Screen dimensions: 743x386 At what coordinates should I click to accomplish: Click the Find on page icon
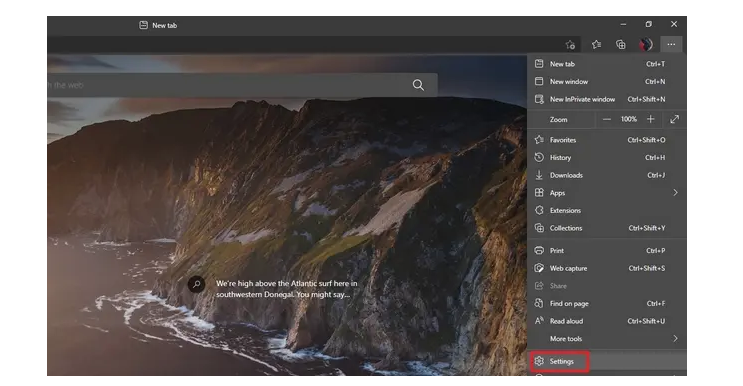pos(539,303)
